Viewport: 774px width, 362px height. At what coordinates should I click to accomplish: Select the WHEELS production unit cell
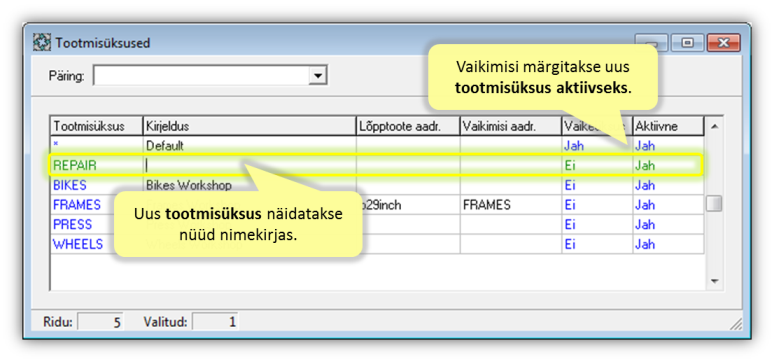tap(97, 244)
